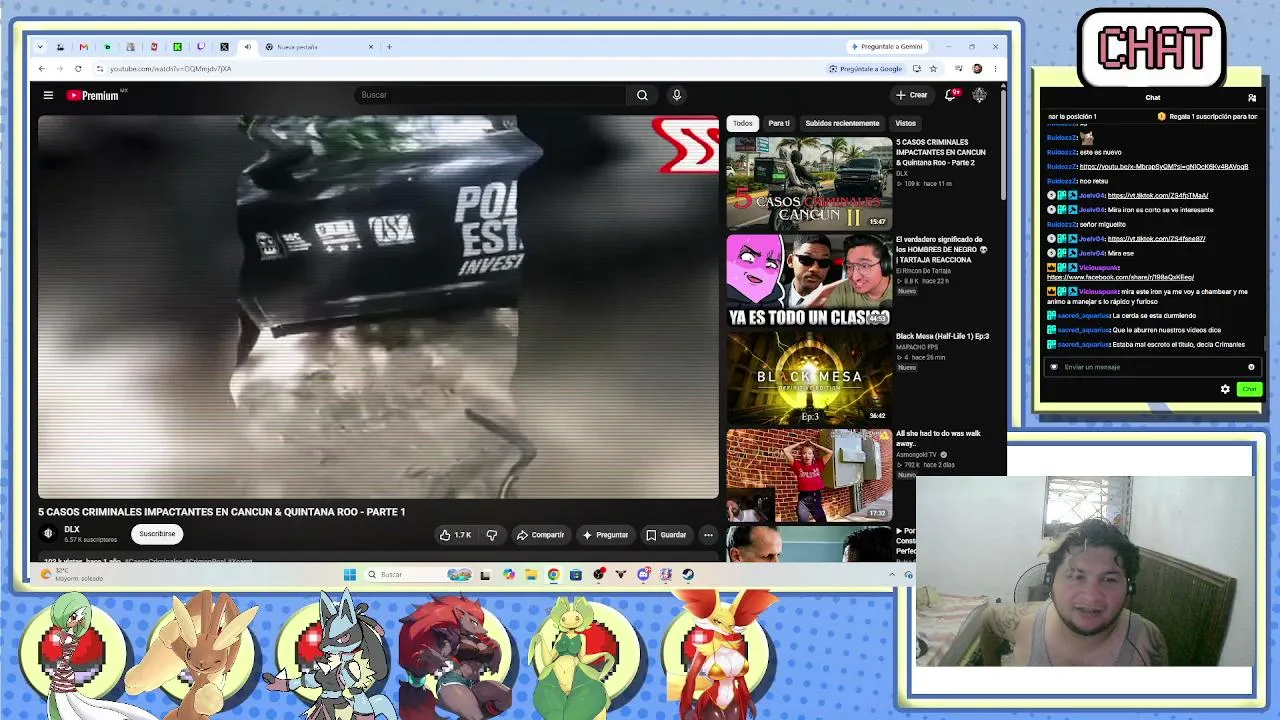Open Steam from the taskbar

pyautogui.click(x=688, y=575)
